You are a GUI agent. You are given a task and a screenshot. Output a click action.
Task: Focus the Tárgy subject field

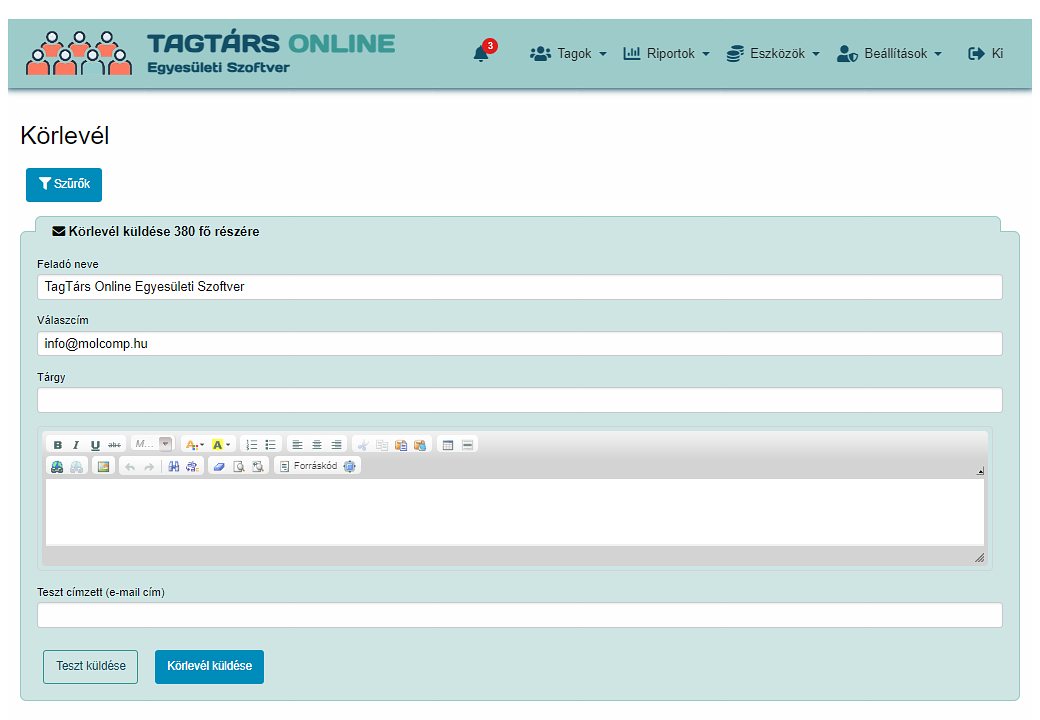pos(519,400)
